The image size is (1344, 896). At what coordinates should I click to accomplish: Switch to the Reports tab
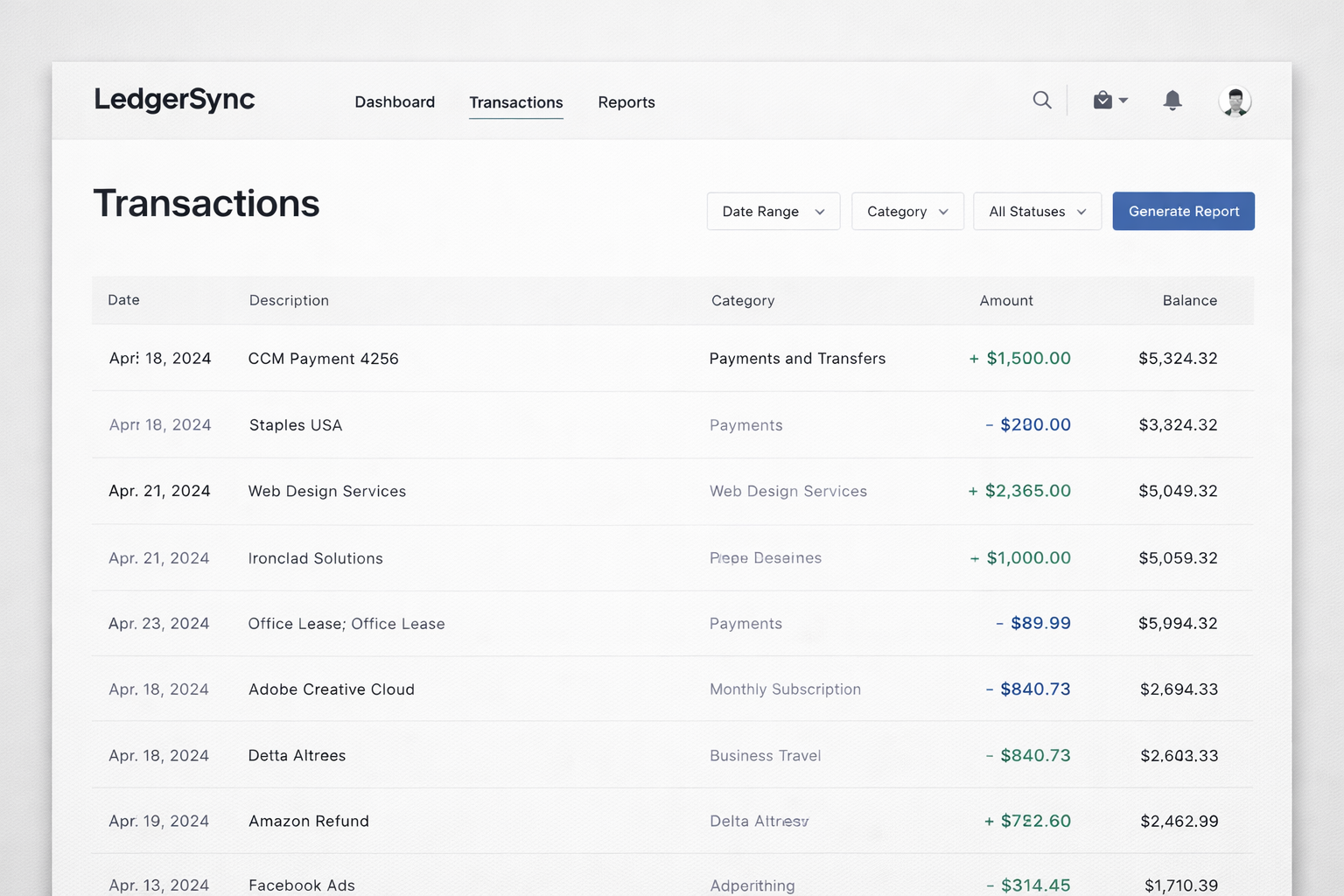pos(626,102)
